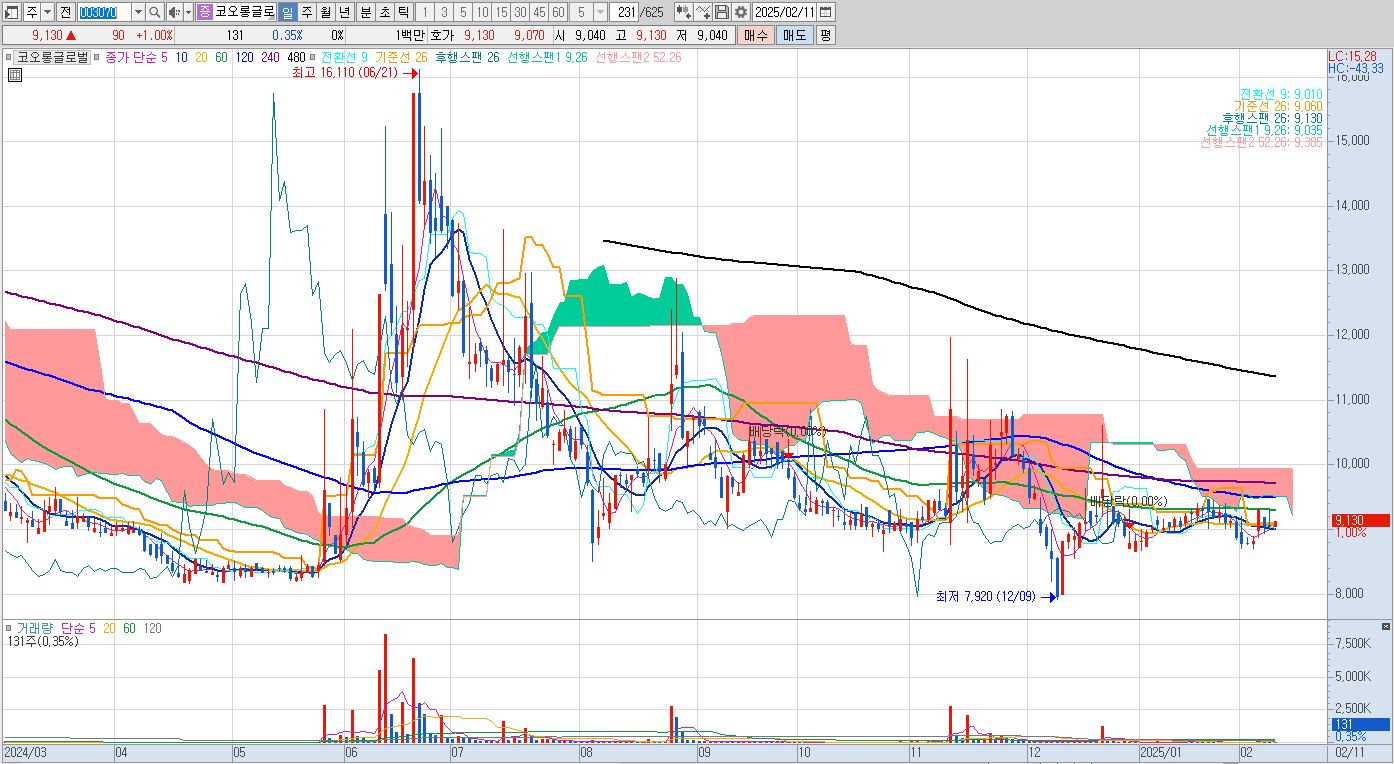The width and height of the screenshot is (1394, 764).
Task: Toggle the 주 weekly period button
Action: (x=306, y=12)
